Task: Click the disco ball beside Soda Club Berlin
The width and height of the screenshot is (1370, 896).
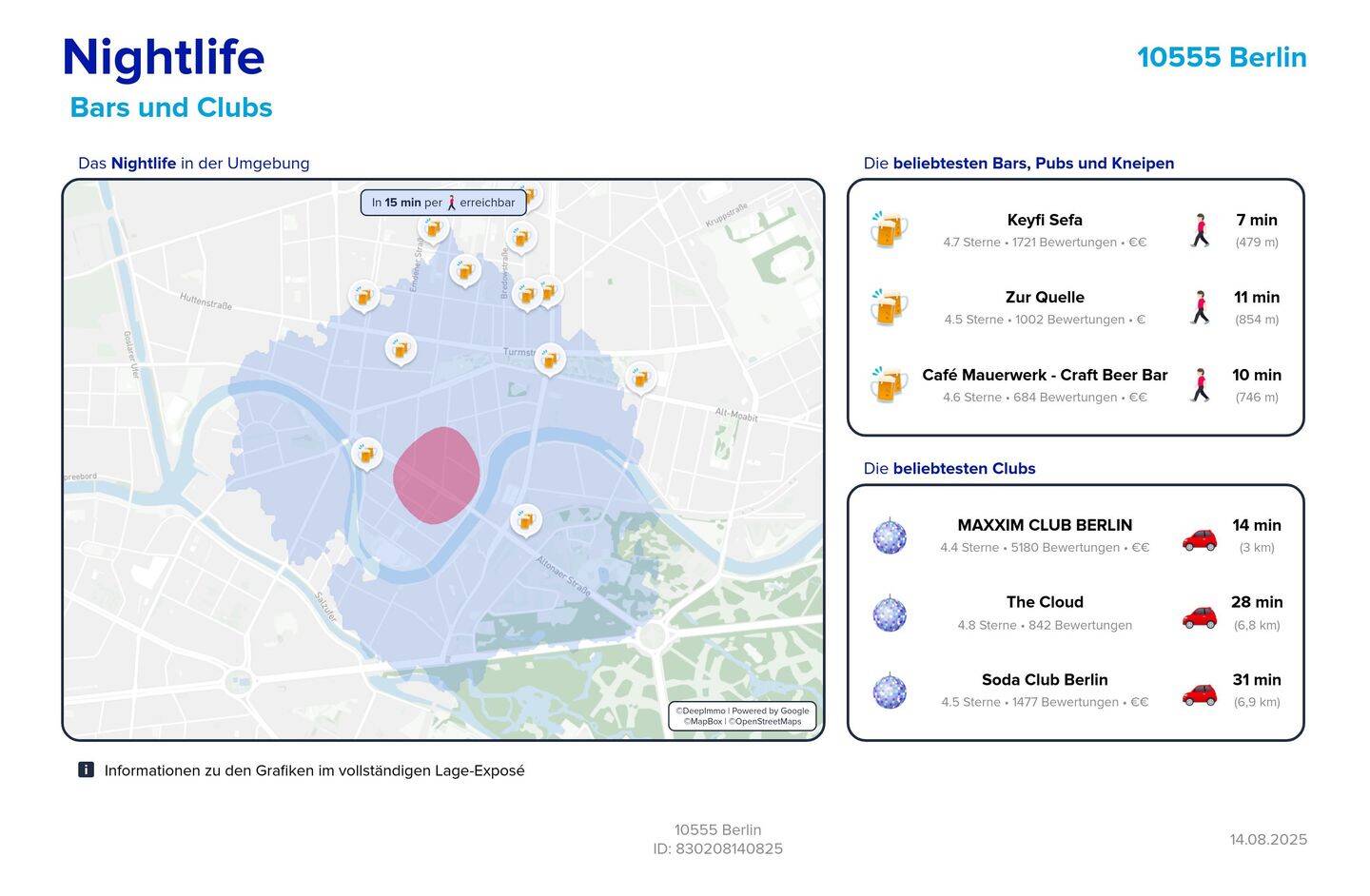Action: click(x=890, y=691)
